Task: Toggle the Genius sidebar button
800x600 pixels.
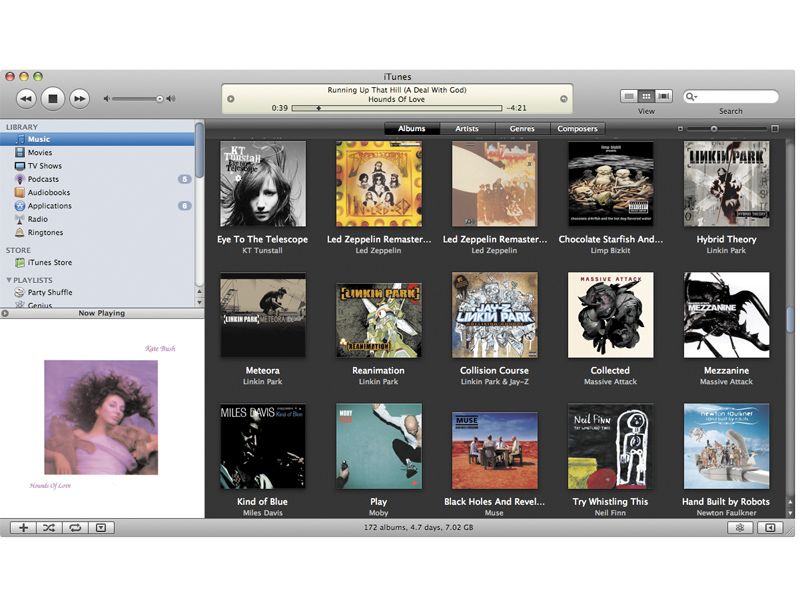Action: coord(770,528)
